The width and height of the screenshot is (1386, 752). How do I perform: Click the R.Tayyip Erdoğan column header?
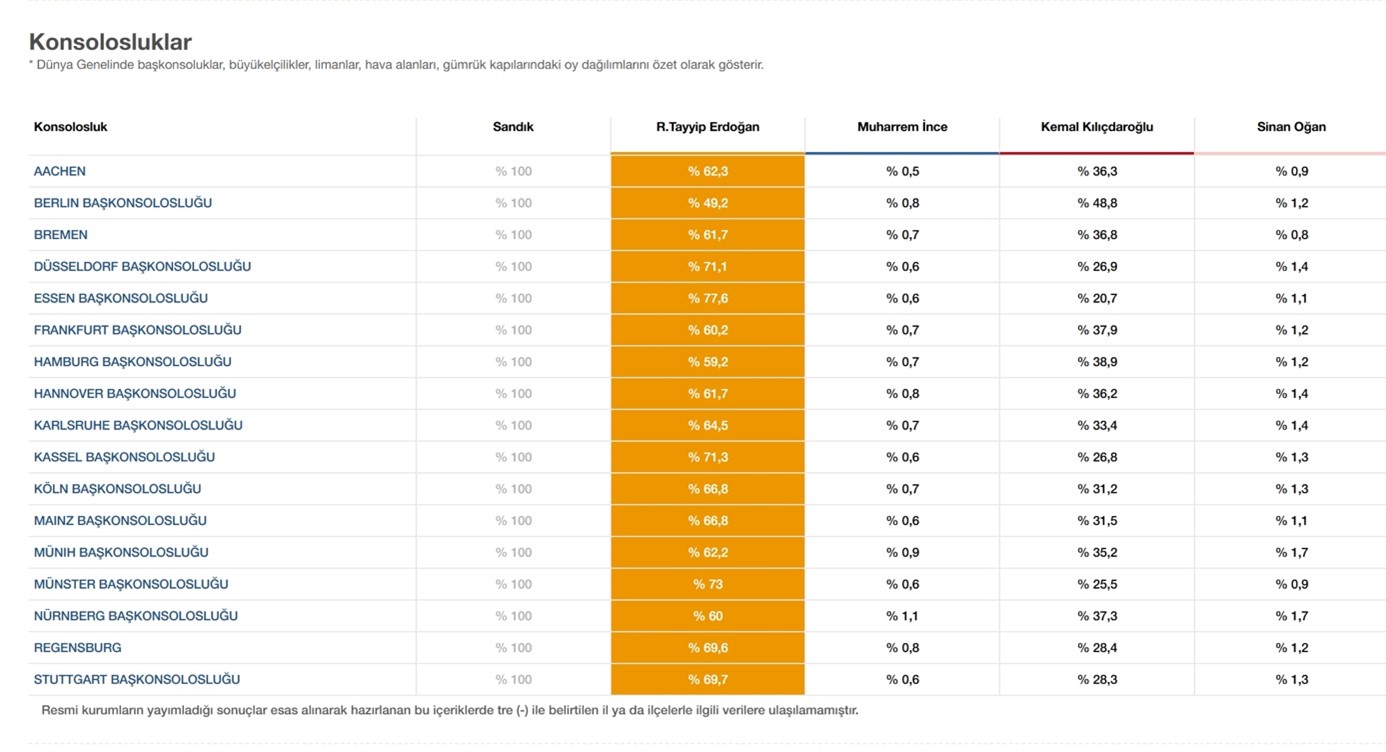pos(707,127)
